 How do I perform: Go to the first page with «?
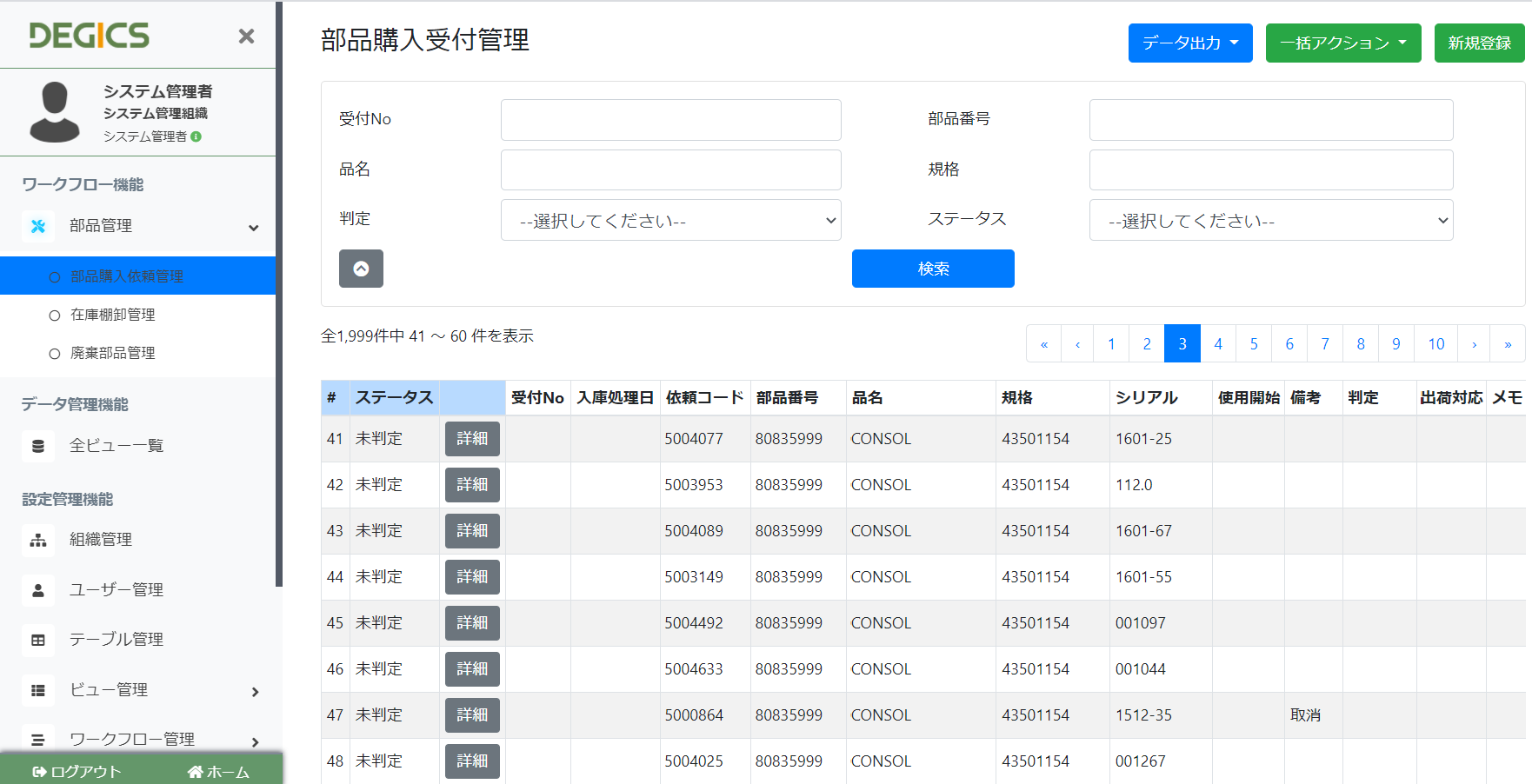pyautogui.click(x=1044, y=343)
